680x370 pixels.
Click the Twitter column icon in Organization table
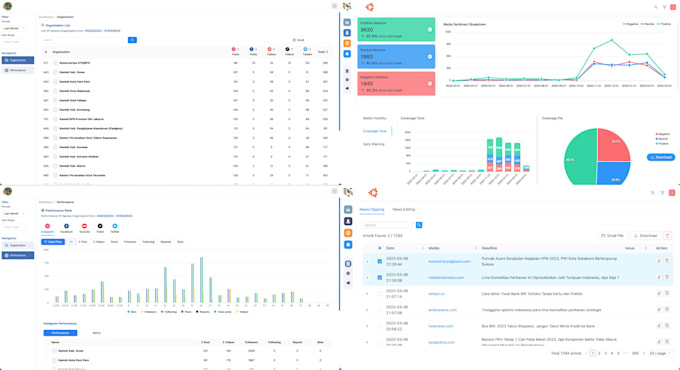click(x=305, y=49)
